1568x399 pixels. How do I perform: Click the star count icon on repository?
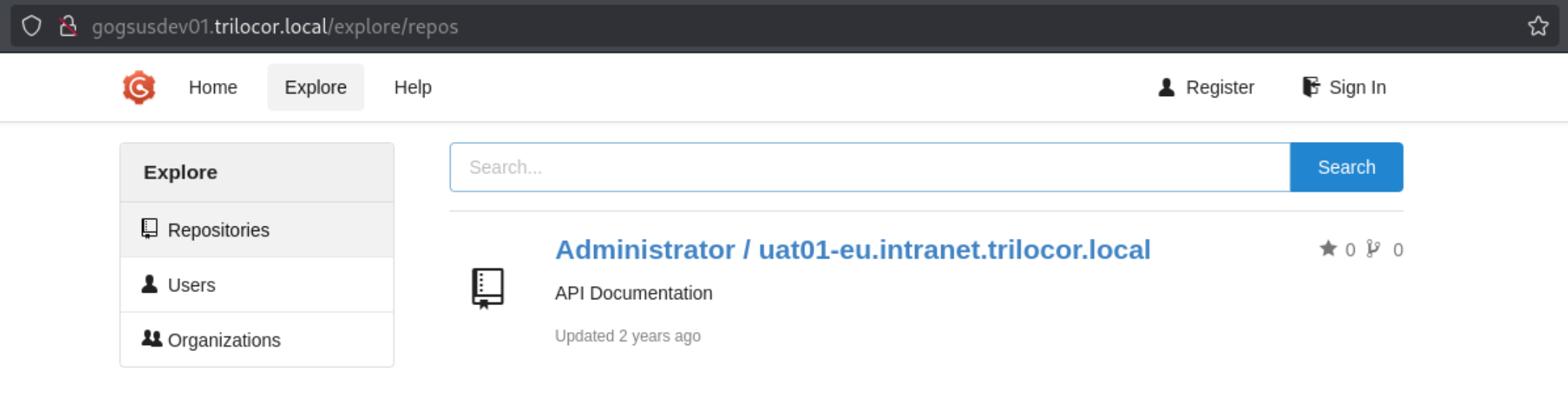[1328, 249]
